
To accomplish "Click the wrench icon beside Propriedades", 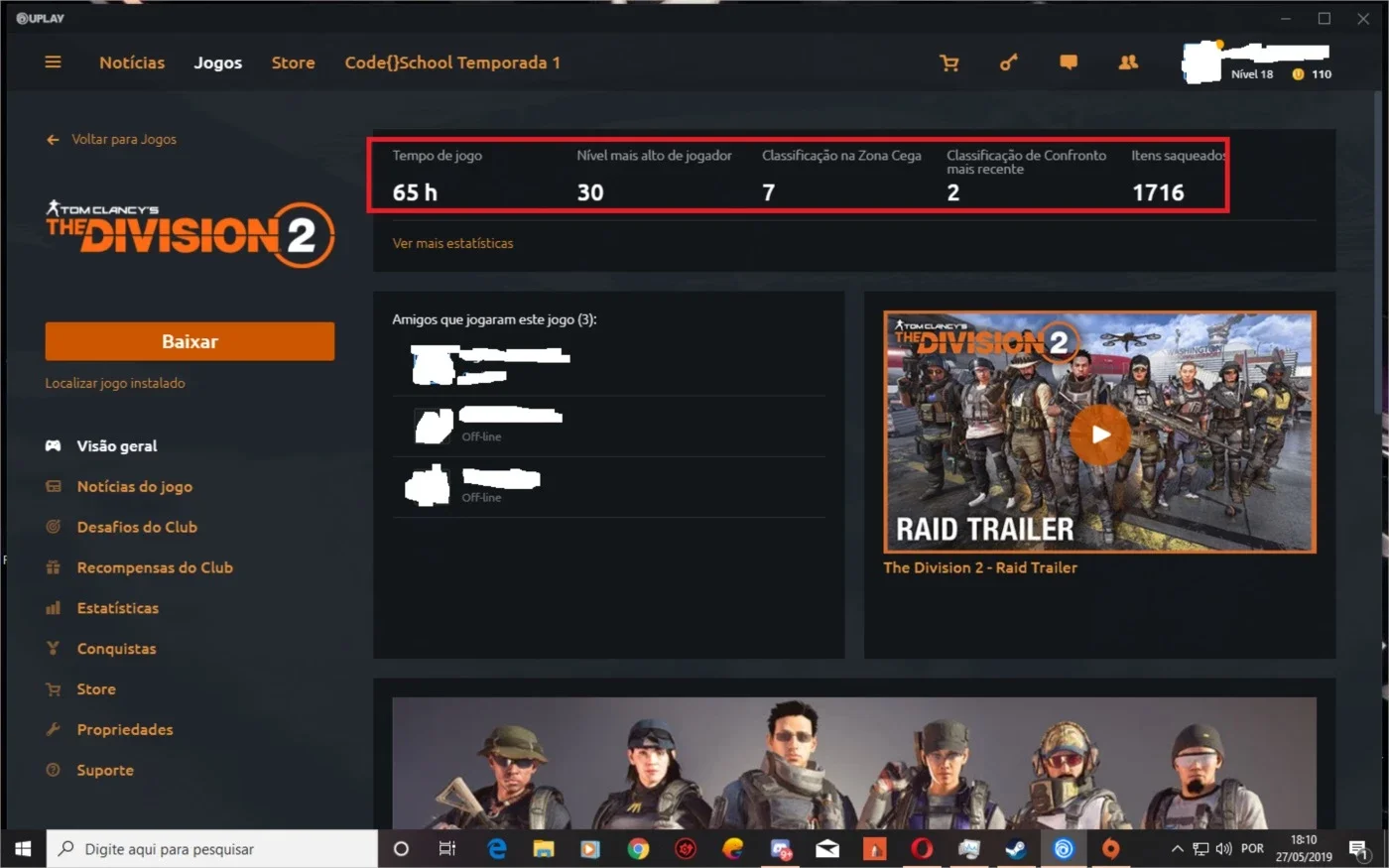I will pos(54,730).
